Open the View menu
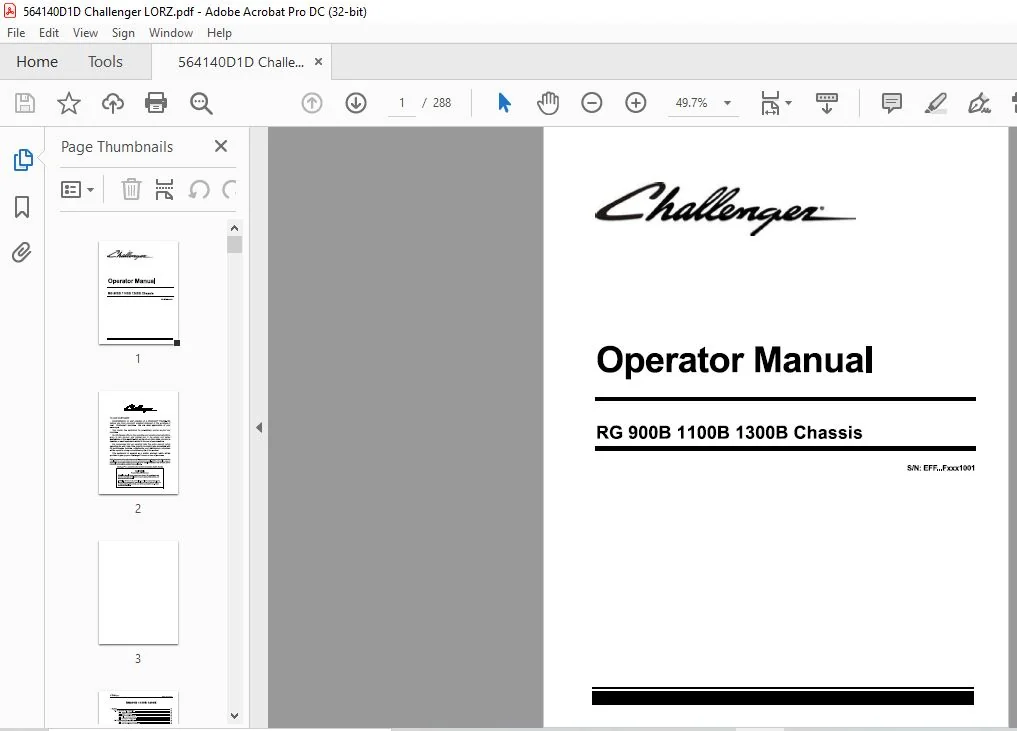This screenshot has width=1017, height=731. (85, 33)
